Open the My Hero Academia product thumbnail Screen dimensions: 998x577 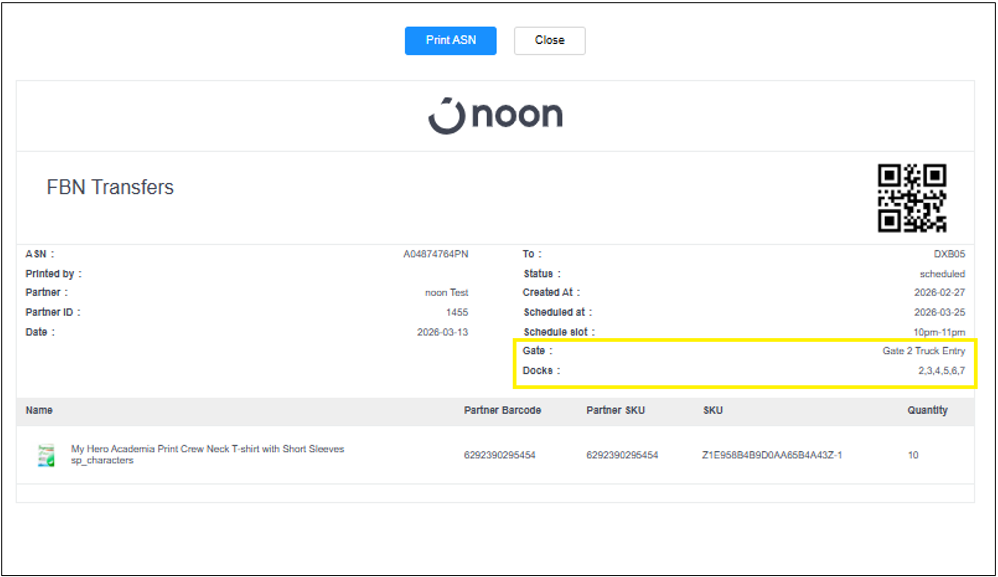[x=45, y=455]
